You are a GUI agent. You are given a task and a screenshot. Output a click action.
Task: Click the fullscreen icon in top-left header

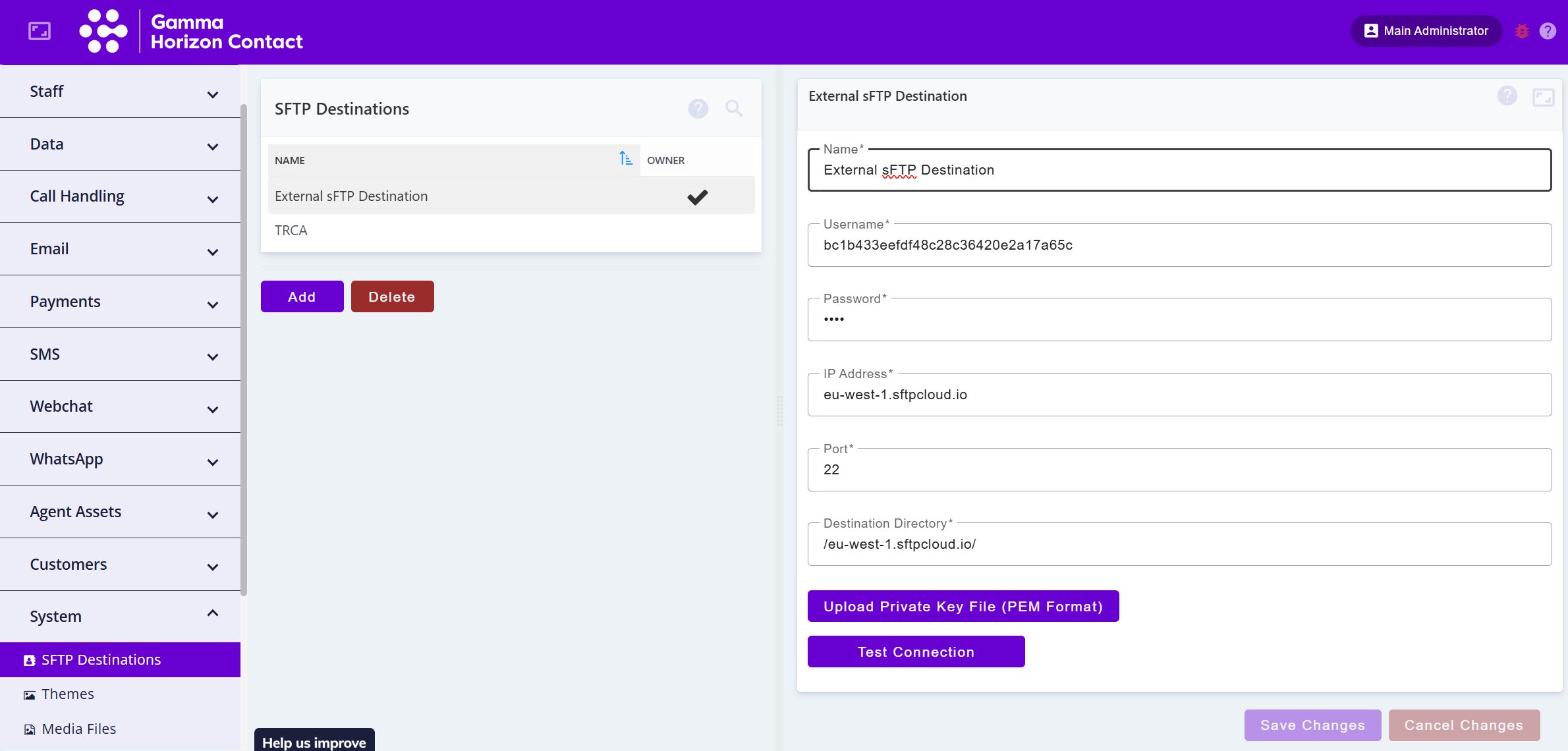(40, 31)
